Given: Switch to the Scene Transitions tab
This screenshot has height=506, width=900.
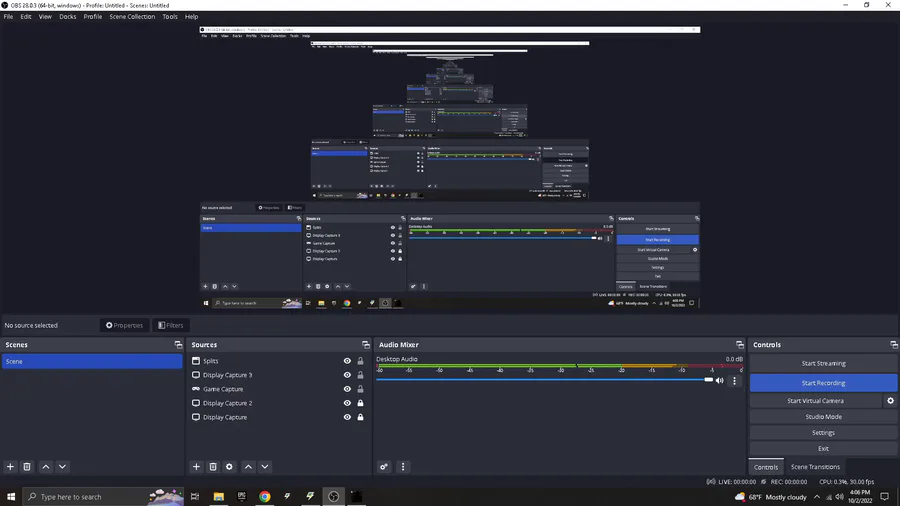Looking at the screenshot, I should pyautogui.click(x=815, y=467).
